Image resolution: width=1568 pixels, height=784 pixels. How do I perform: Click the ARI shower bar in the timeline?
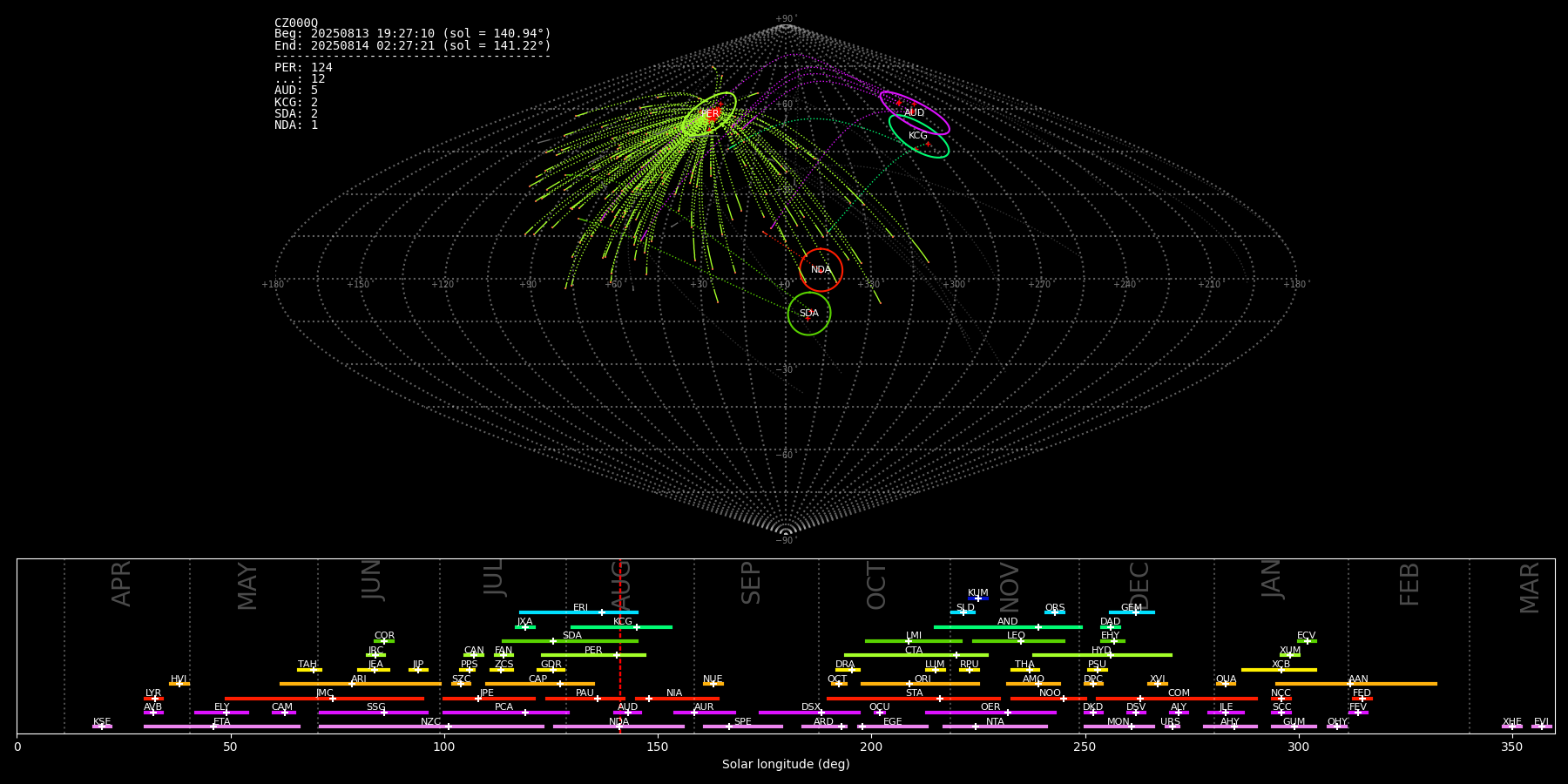pos(360,684)
